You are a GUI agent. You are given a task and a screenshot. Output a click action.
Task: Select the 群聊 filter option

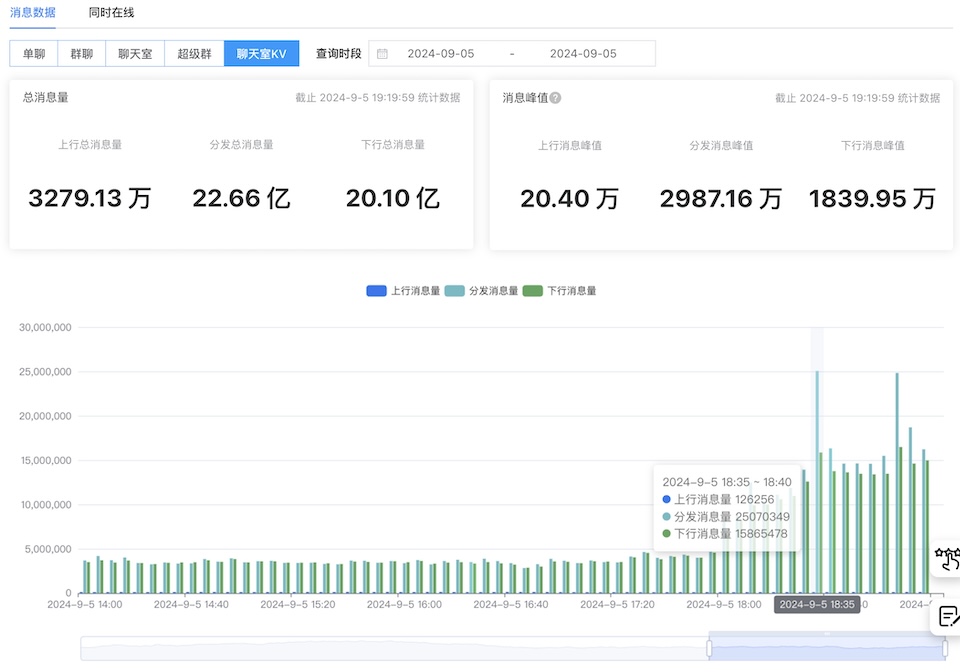click(81, 54)
